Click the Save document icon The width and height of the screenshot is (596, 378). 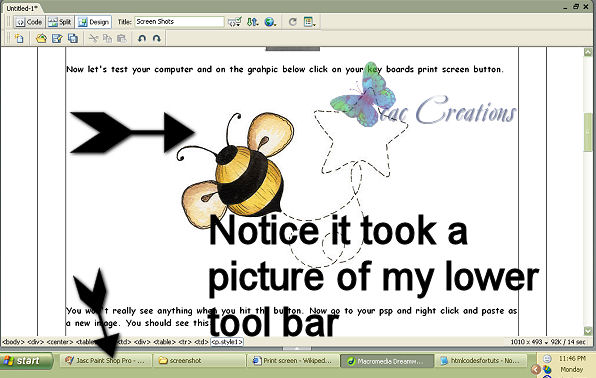[57, 38]
